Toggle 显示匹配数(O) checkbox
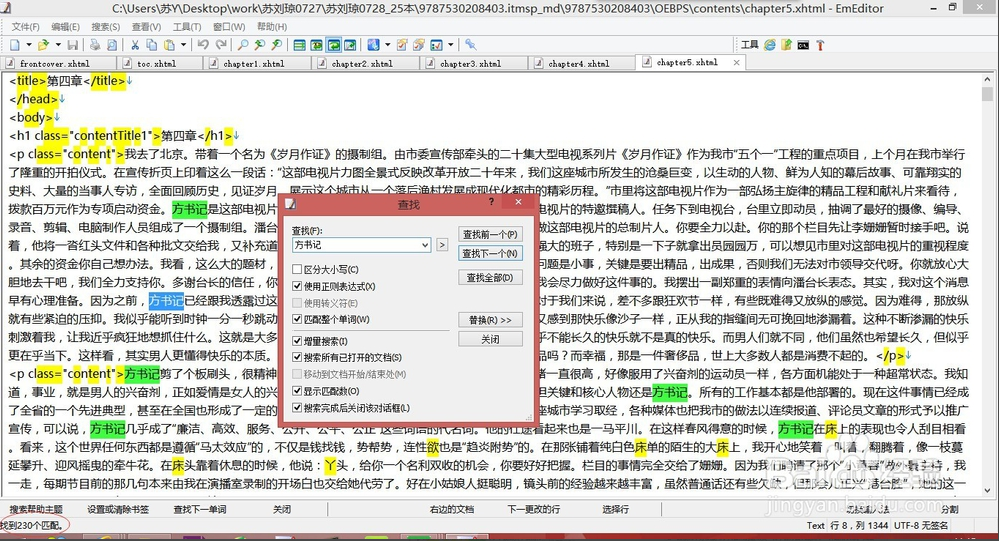The image size is (999, 541). coord(297,391)
